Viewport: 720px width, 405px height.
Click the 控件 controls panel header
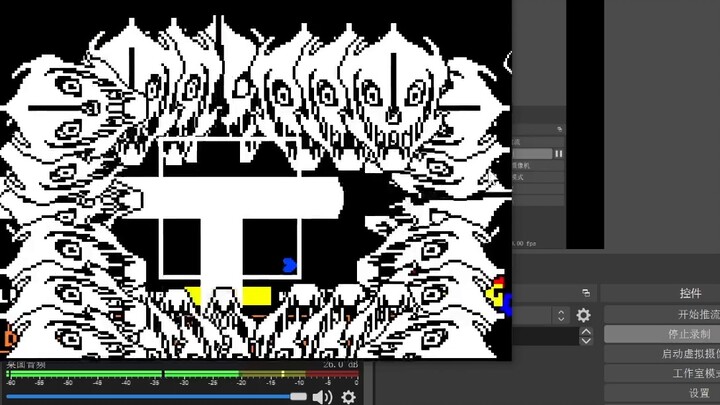tap(690, 293)
